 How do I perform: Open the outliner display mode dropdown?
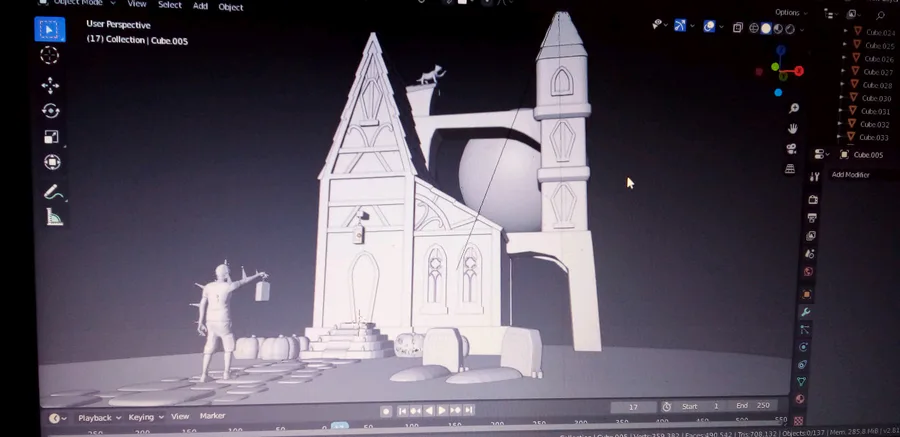[x=854, y=14]
